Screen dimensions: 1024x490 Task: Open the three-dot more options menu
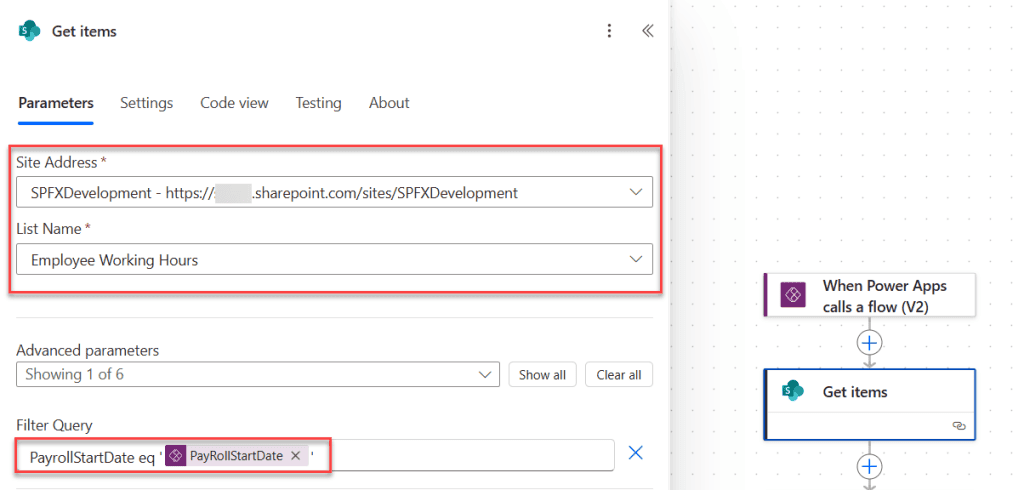coord(609,31)
